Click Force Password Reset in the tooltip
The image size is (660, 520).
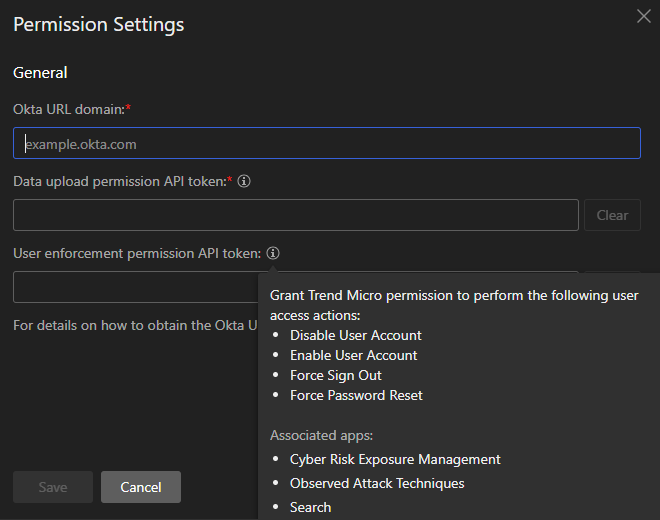[356, 395]
